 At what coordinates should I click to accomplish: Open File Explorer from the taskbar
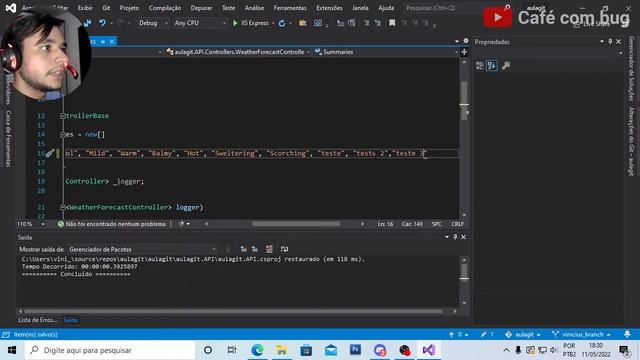282,350
